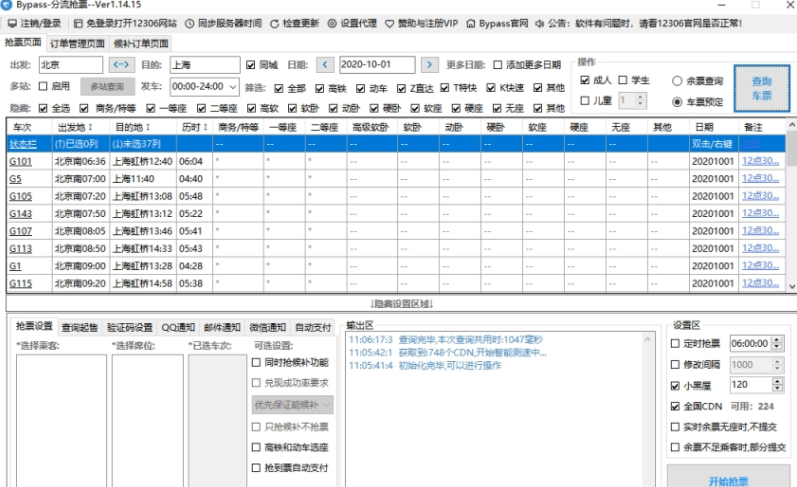Viewport: 797px width, 487px height.
Task: Open the QQ通知 tab
Action: (178, 328)
